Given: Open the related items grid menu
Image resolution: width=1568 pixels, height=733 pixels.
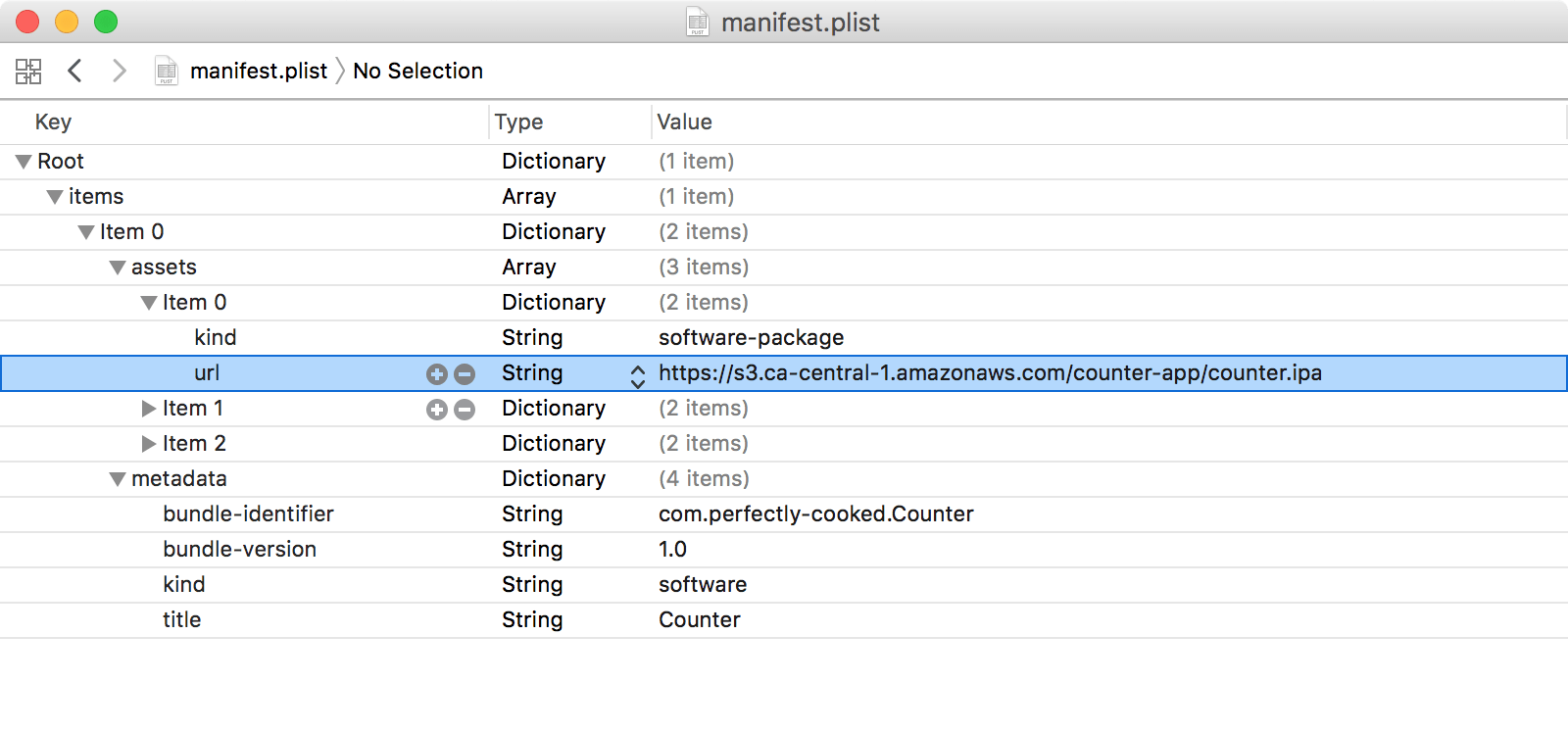Looking at the screenshot, I should tap(28, 71).
